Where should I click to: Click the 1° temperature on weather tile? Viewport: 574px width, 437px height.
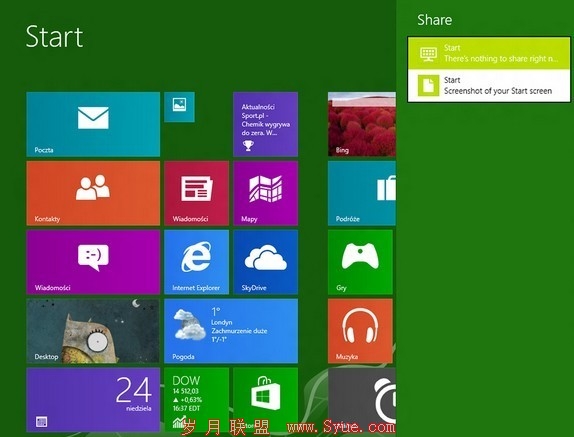(216, 311)
